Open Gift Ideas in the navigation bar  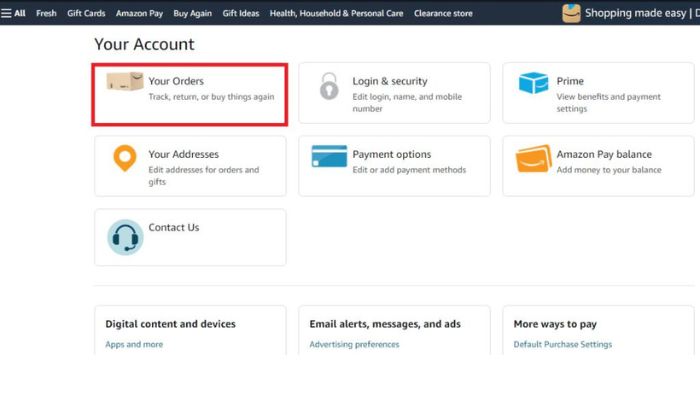(x=241, y=13)
